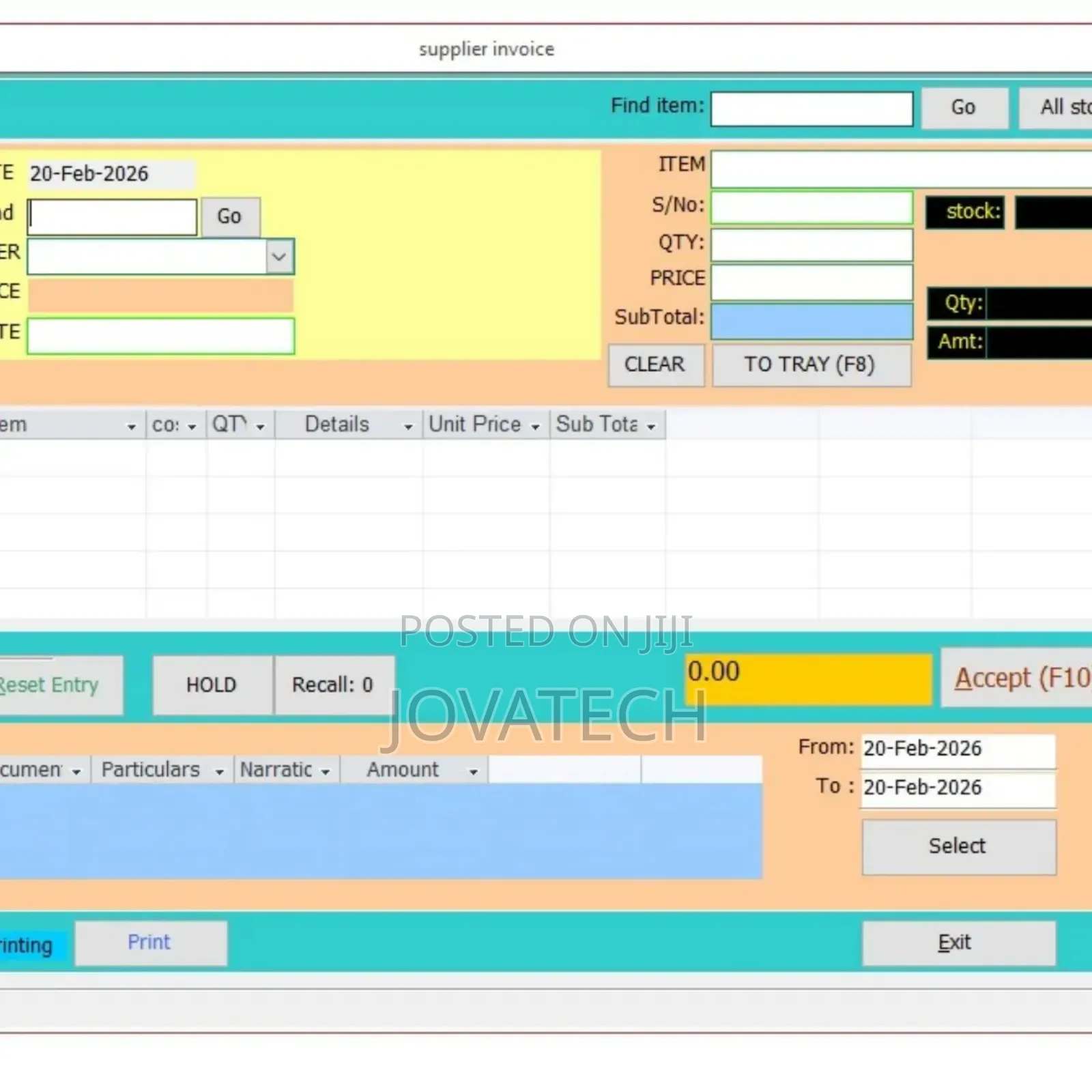Click the black Amt: value display
1092x1092 pixels.
(x=1039, y=342)
